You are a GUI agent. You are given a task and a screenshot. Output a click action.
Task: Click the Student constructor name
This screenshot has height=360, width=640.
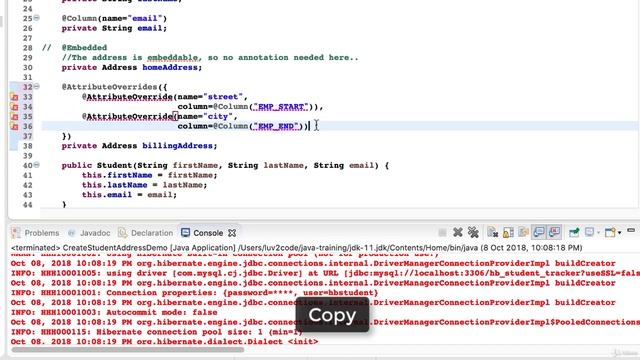tap(114, 165)
